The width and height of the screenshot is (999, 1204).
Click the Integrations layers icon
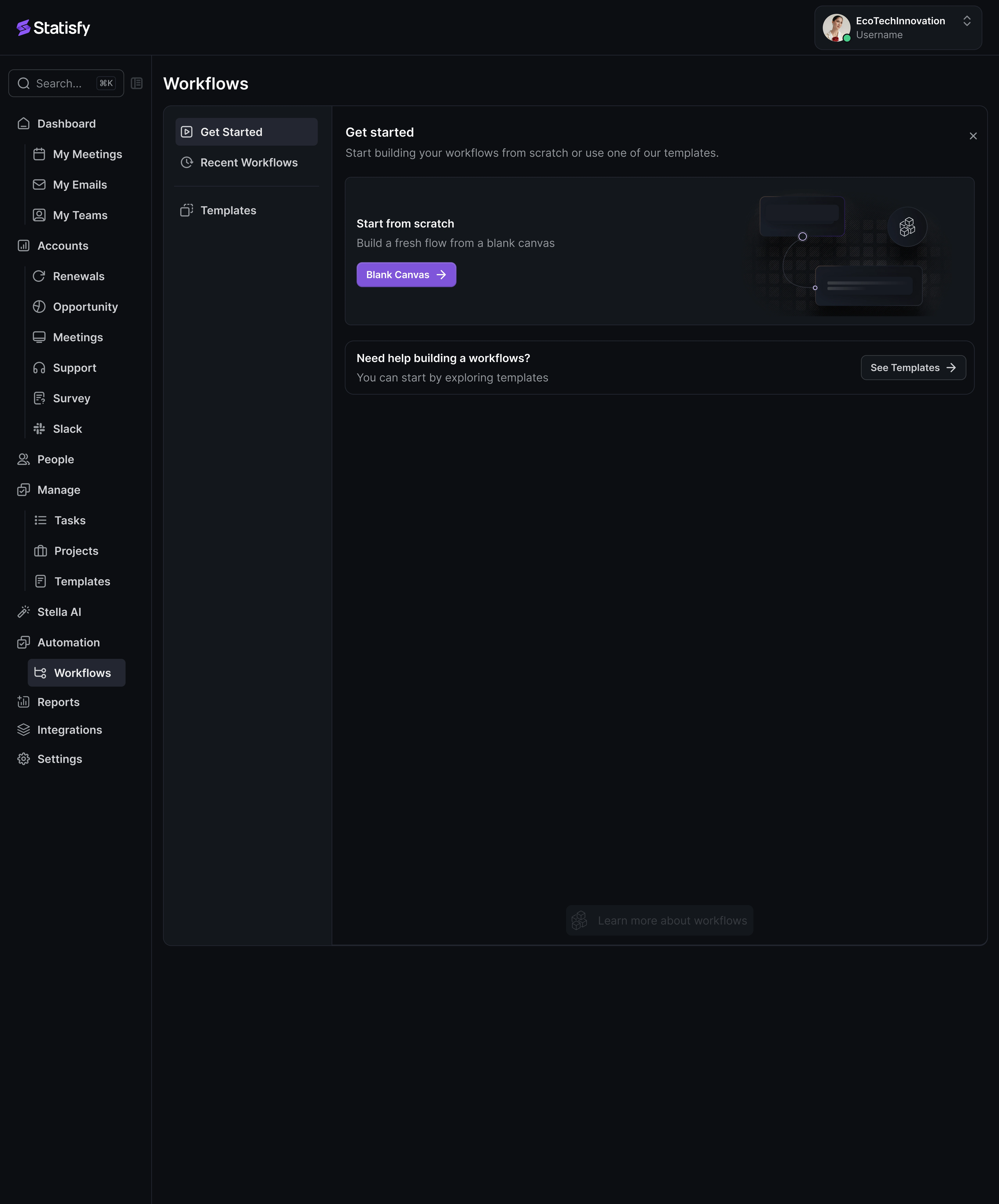pyautogui.click(x=24, y=730)
